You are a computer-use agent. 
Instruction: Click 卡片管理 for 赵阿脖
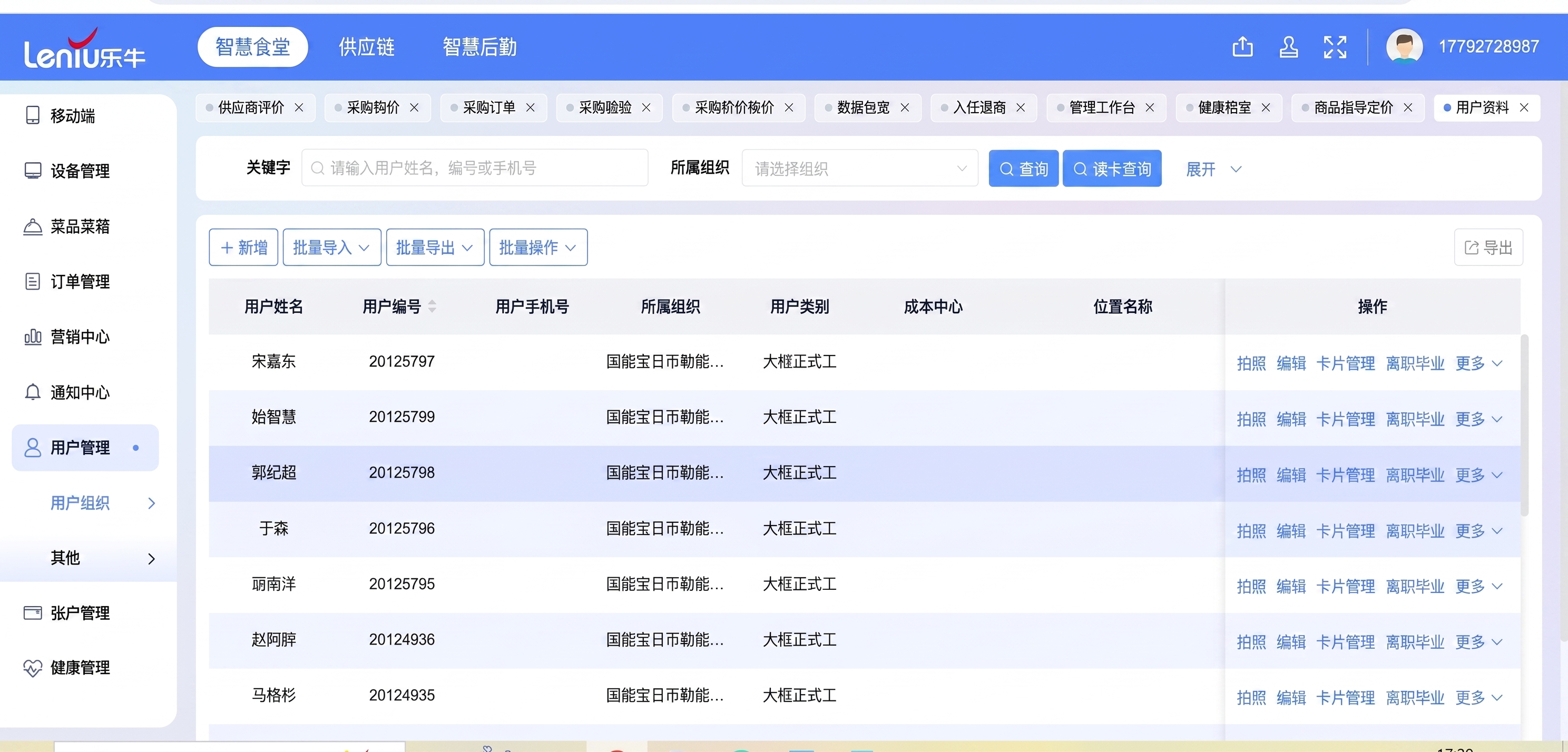point(1345,642)
